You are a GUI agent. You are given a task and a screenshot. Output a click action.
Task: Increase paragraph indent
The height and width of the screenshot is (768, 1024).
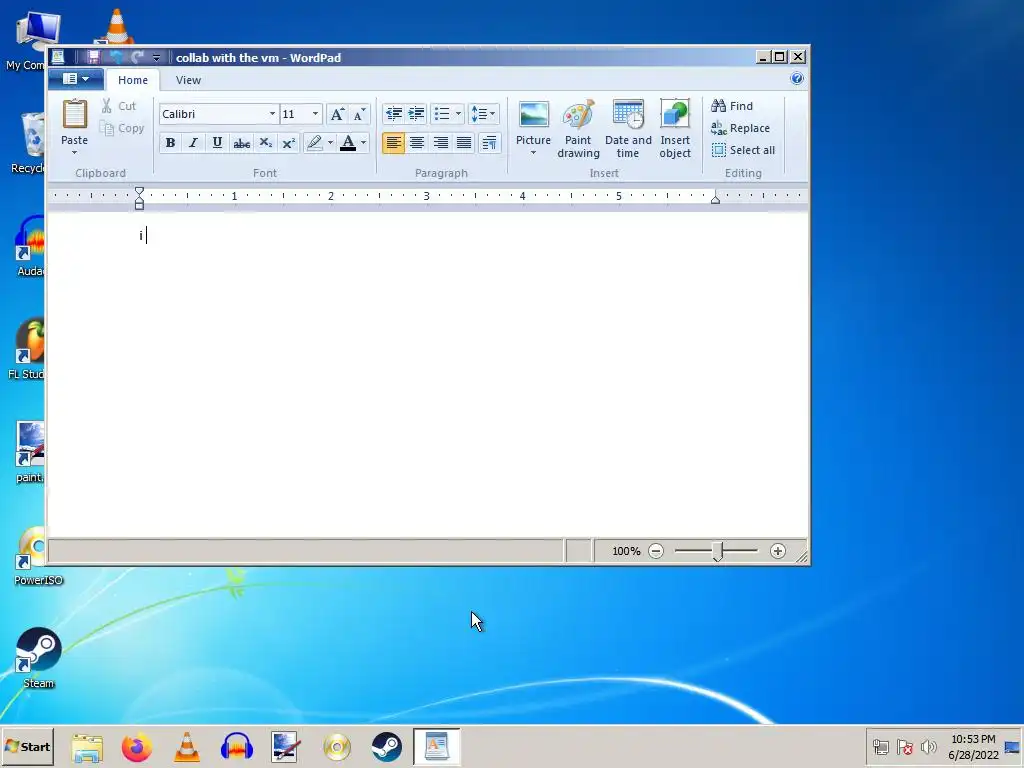416,114
